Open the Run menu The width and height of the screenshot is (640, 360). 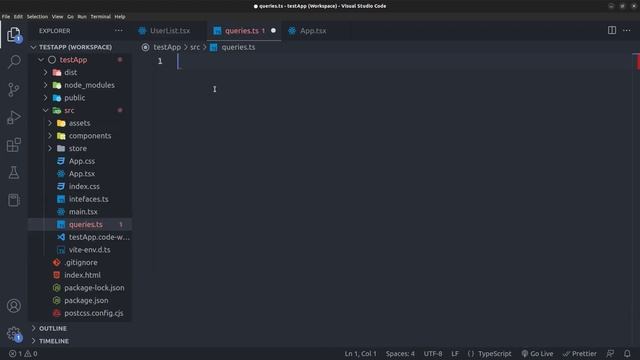tap(82, 17)
